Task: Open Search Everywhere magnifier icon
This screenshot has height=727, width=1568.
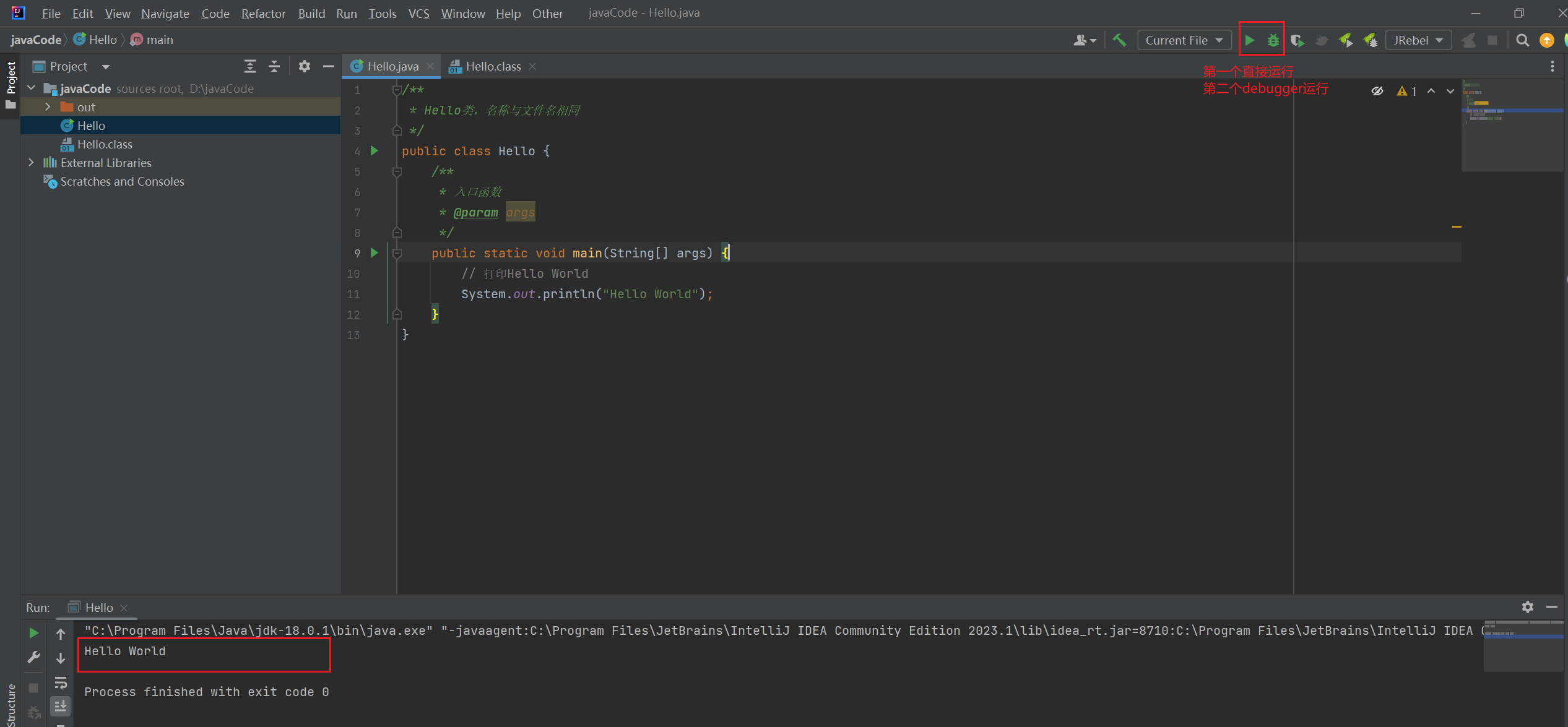Action: coord(1522,40)
